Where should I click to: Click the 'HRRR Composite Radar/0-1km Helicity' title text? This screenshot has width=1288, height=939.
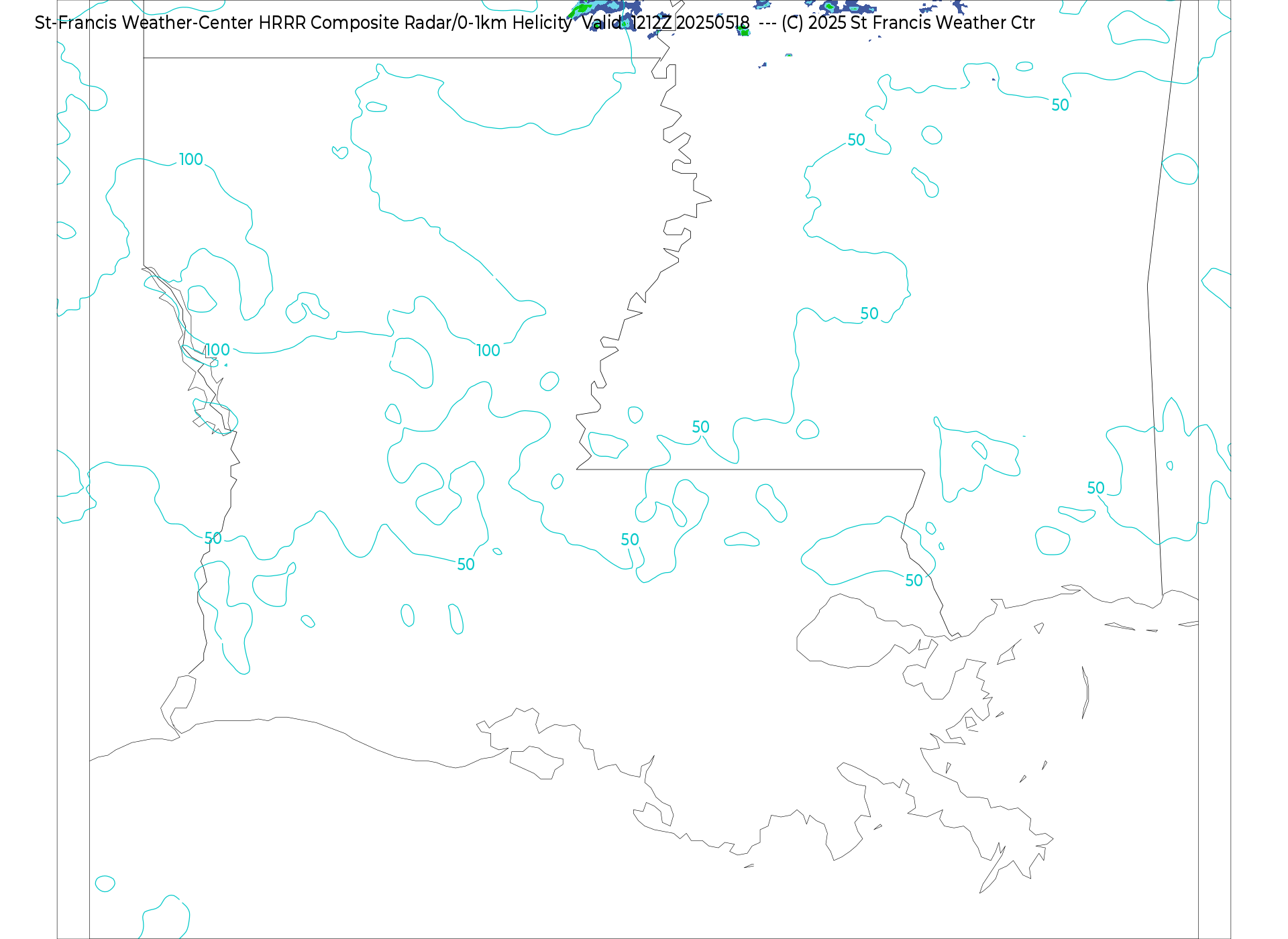[415, 23]
